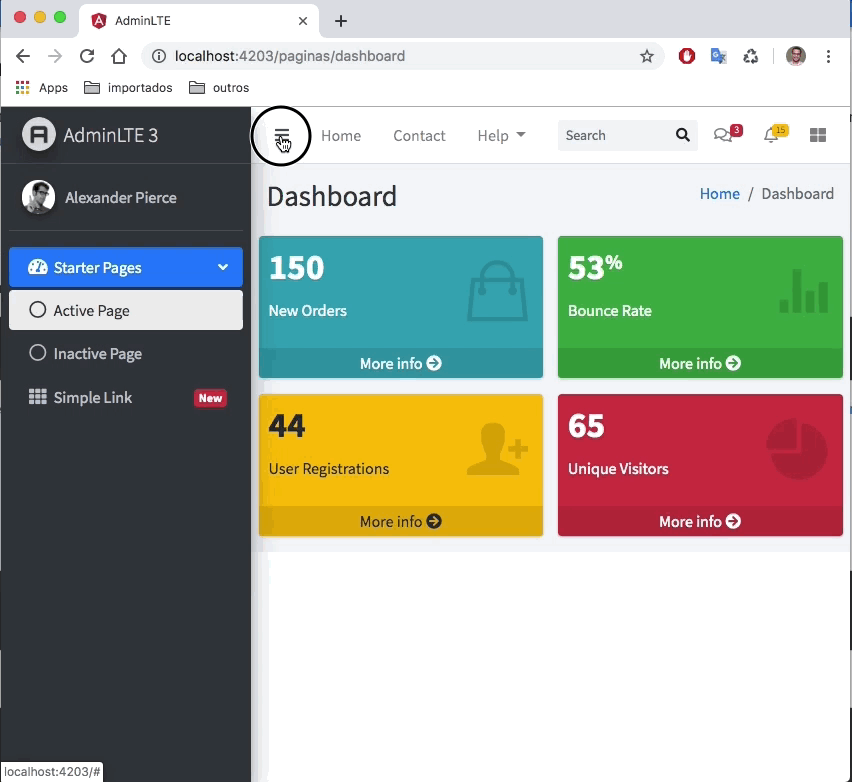Click the browser forward arrow
This screenshot has height=782, width=852.
pos(55,56)
